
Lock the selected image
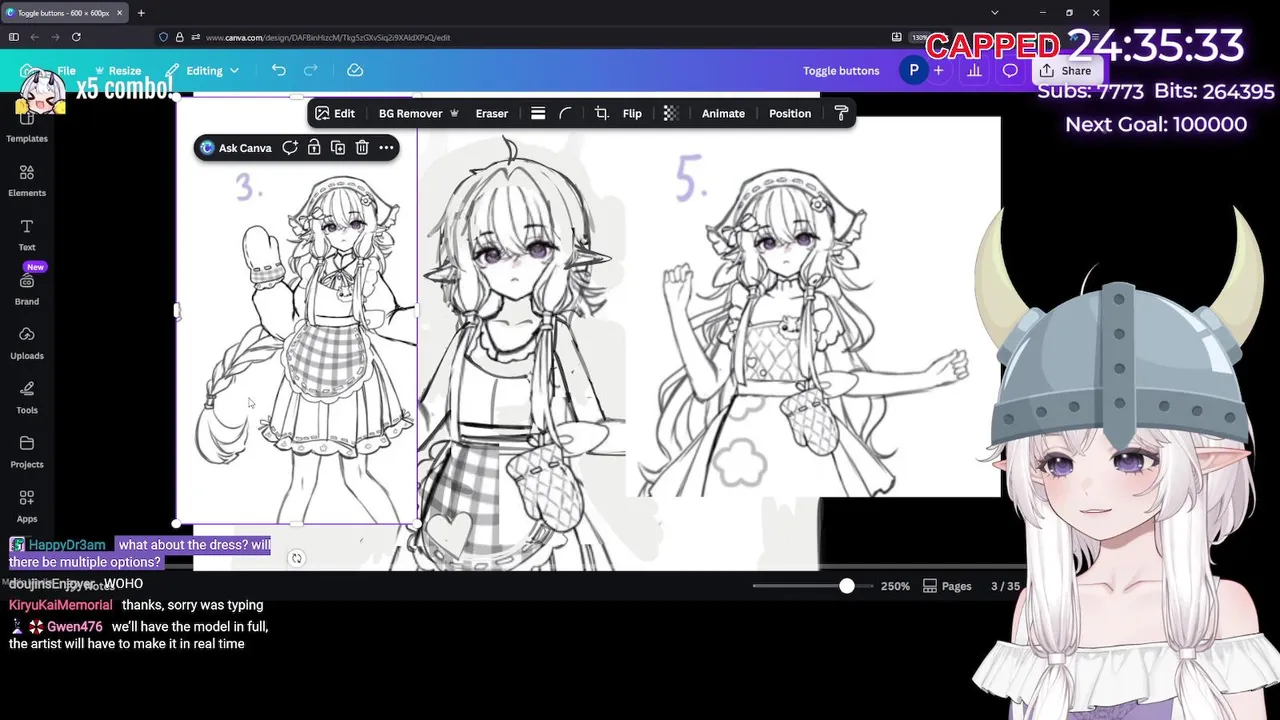[314, 147]
